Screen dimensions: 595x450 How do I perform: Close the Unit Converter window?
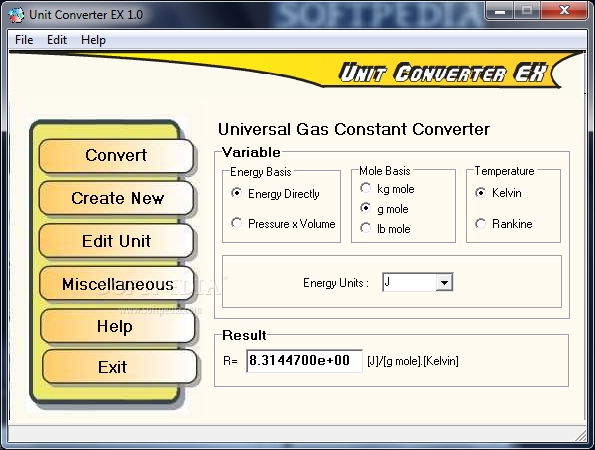[x=564, y=11]
